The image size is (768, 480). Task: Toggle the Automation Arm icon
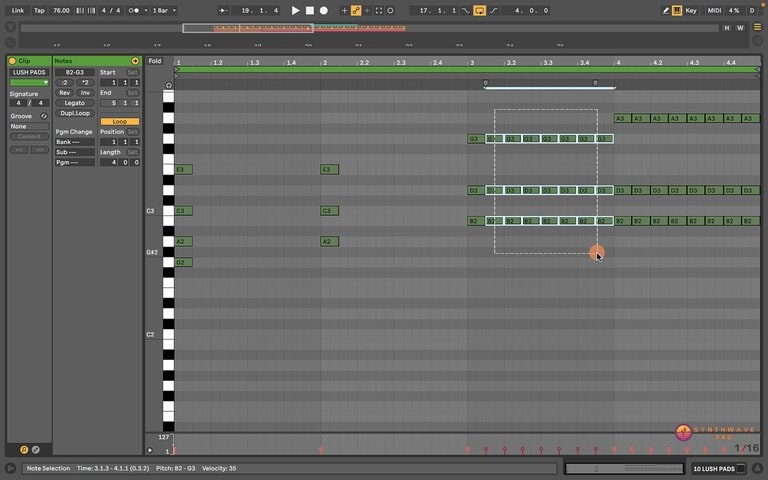coord(356,10)
